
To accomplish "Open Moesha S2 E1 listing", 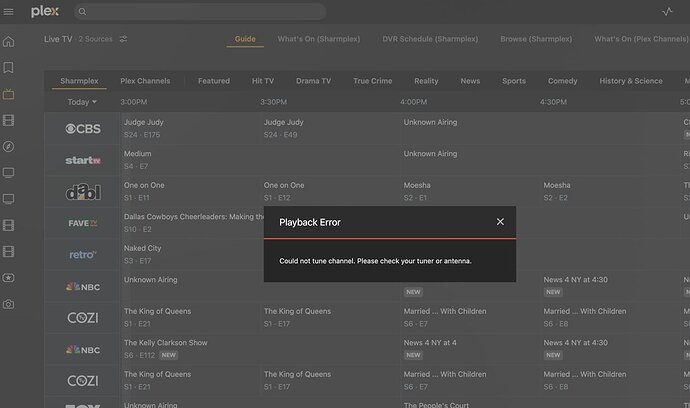I will click(x=470, y=191).
